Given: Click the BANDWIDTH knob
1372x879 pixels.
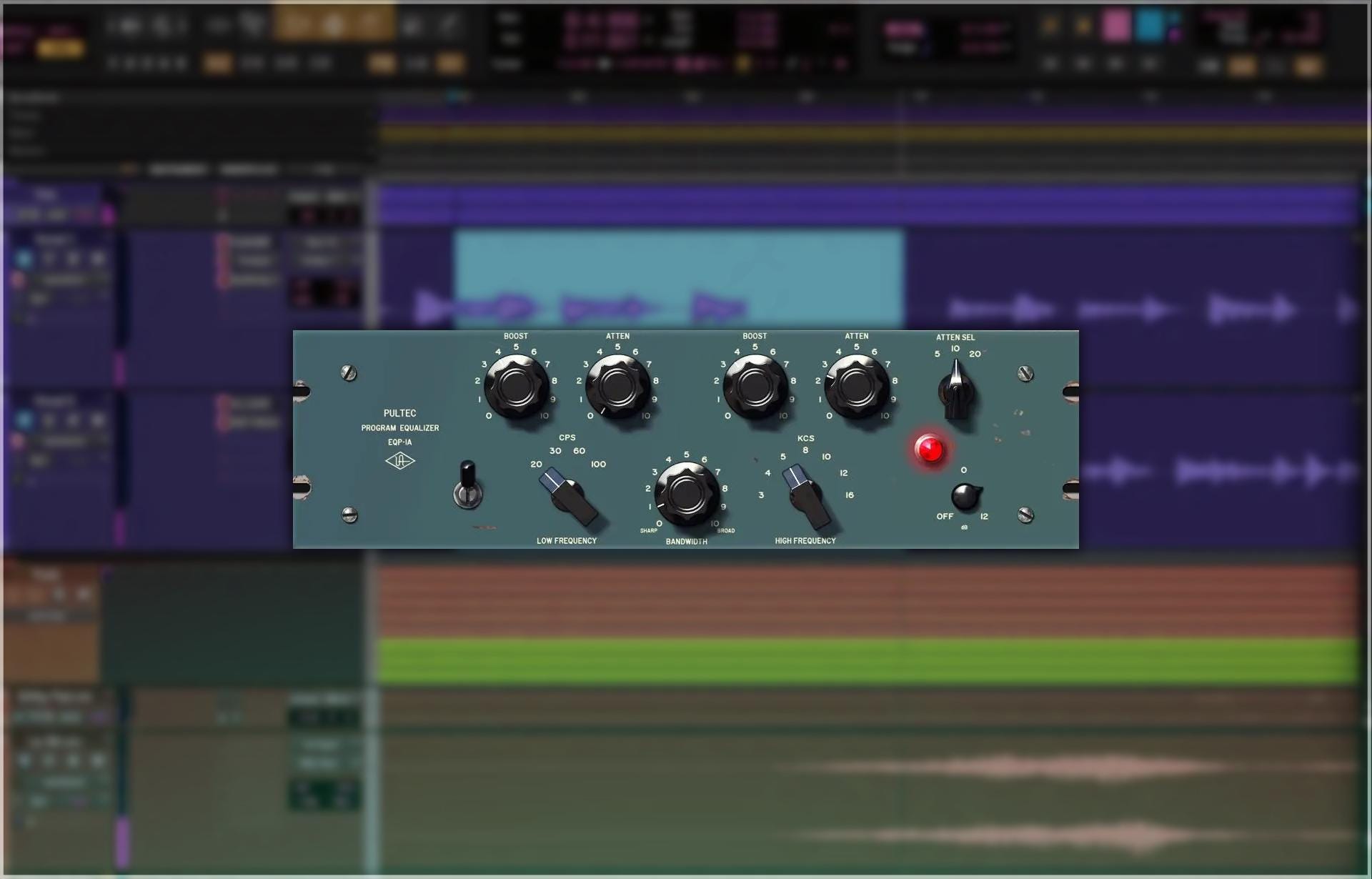Looking at the screenshot, I should 686,494.
